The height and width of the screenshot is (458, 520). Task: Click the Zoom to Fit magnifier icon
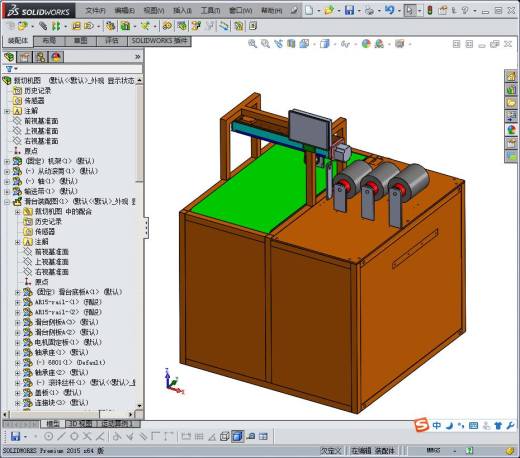click(x=252, y=44)
